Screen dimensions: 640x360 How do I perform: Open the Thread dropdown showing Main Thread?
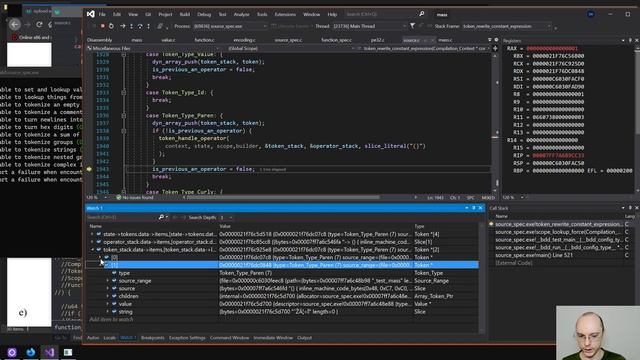point(369,26)
